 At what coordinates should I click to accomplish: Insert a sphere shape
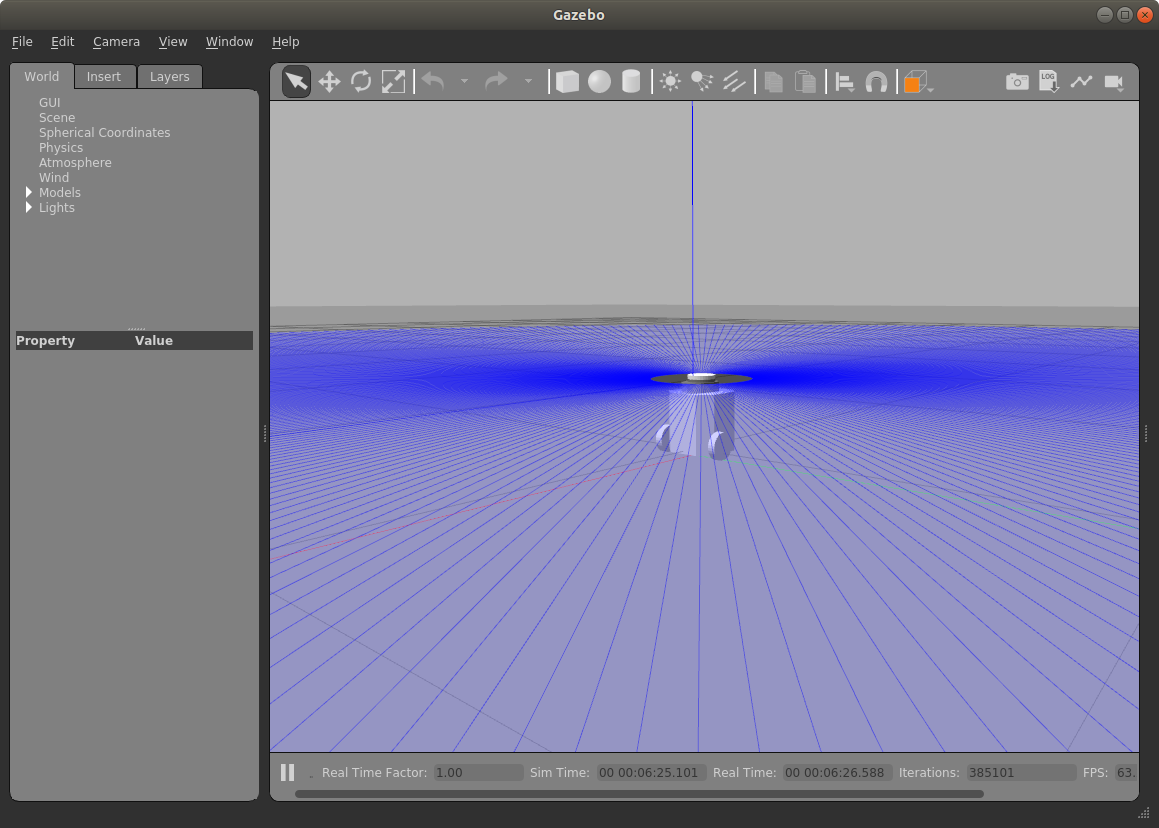click(x=599, y=81)
